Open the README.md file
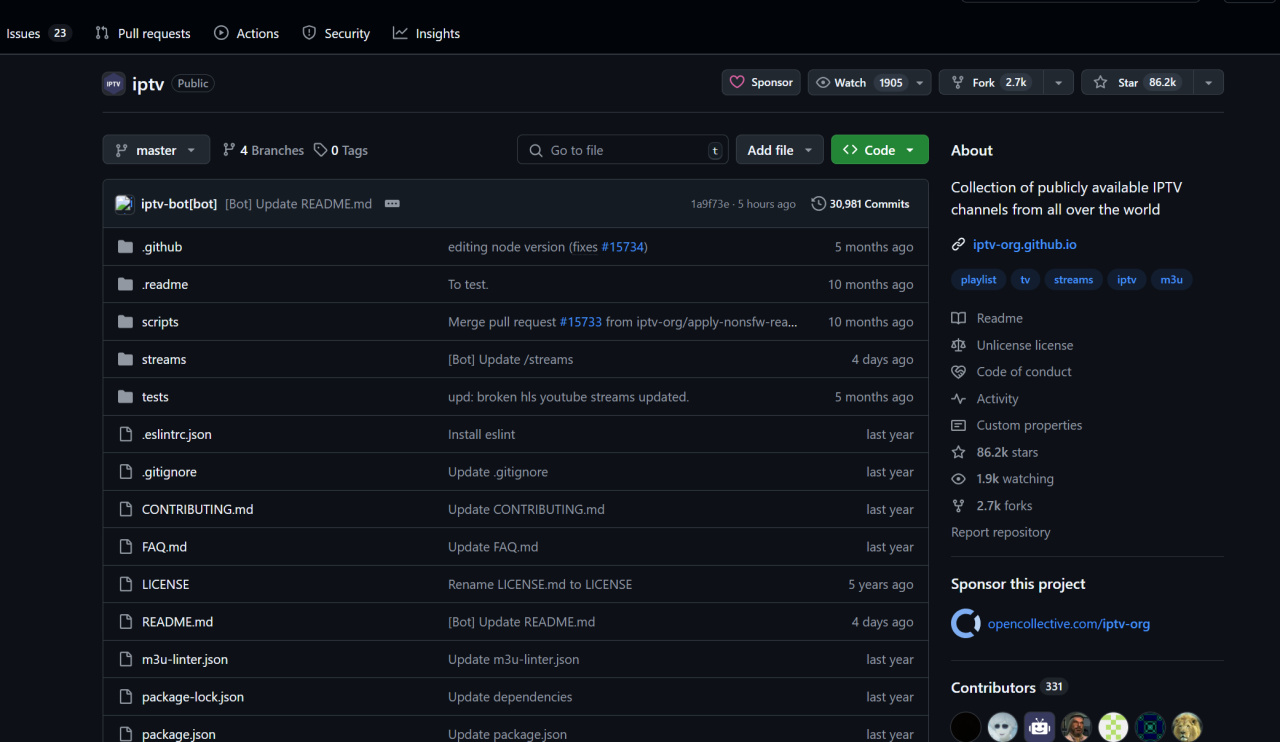Screen dimensions: 1280x742 [x=178, y=622]
